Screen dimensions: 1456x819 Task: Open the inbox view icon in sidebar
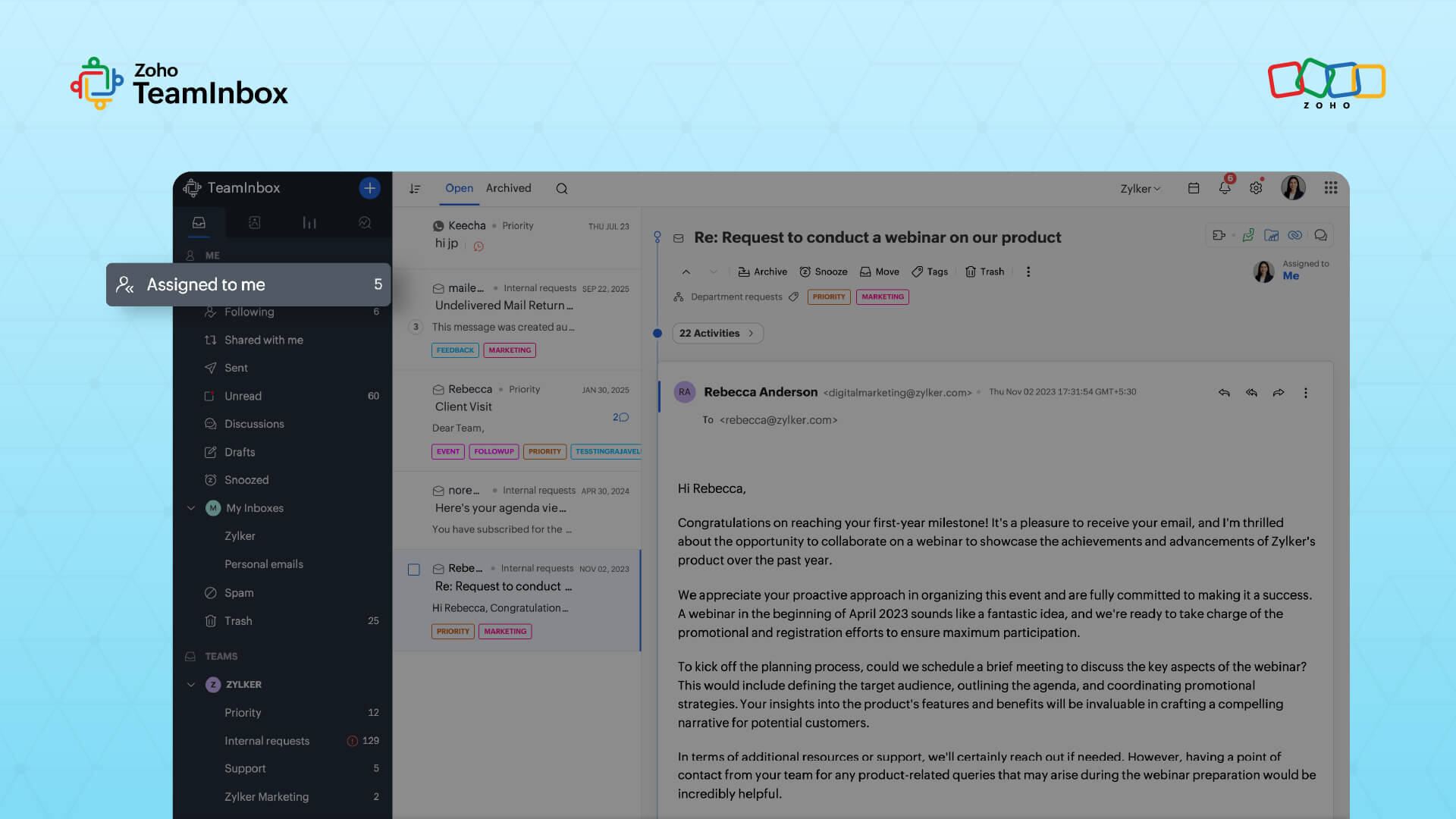coord(199,222)
